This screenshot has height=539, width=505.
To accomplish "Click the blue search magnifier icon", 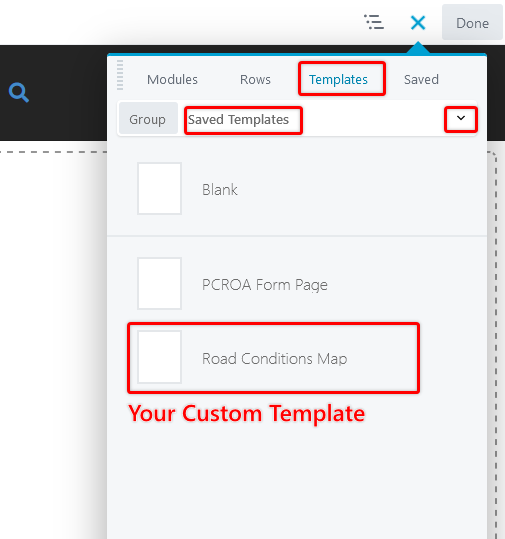I will pos(19,92).
